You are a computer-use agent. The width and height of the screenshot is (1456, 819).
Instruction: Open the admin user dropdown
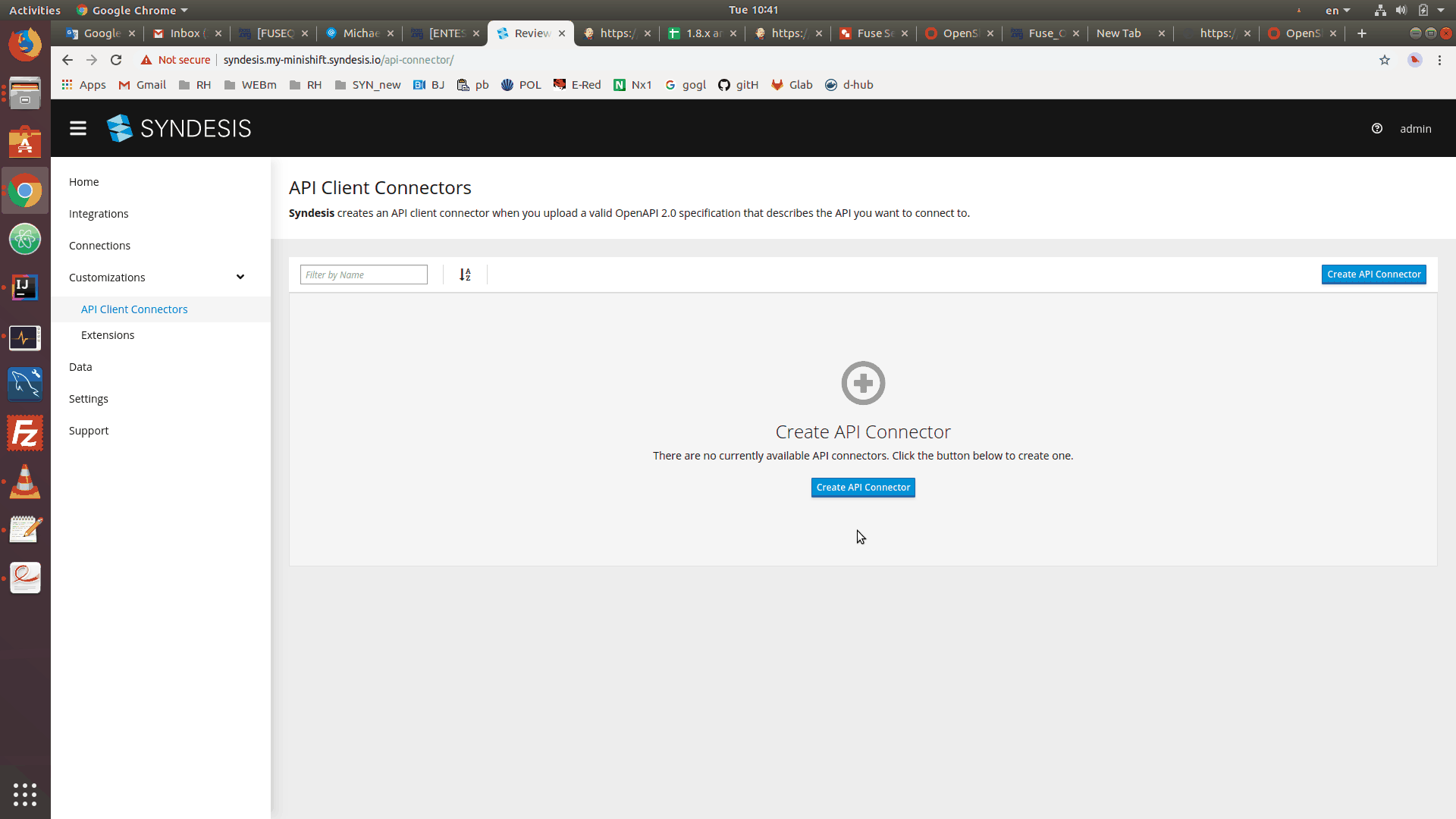[x=1415, y=128]
